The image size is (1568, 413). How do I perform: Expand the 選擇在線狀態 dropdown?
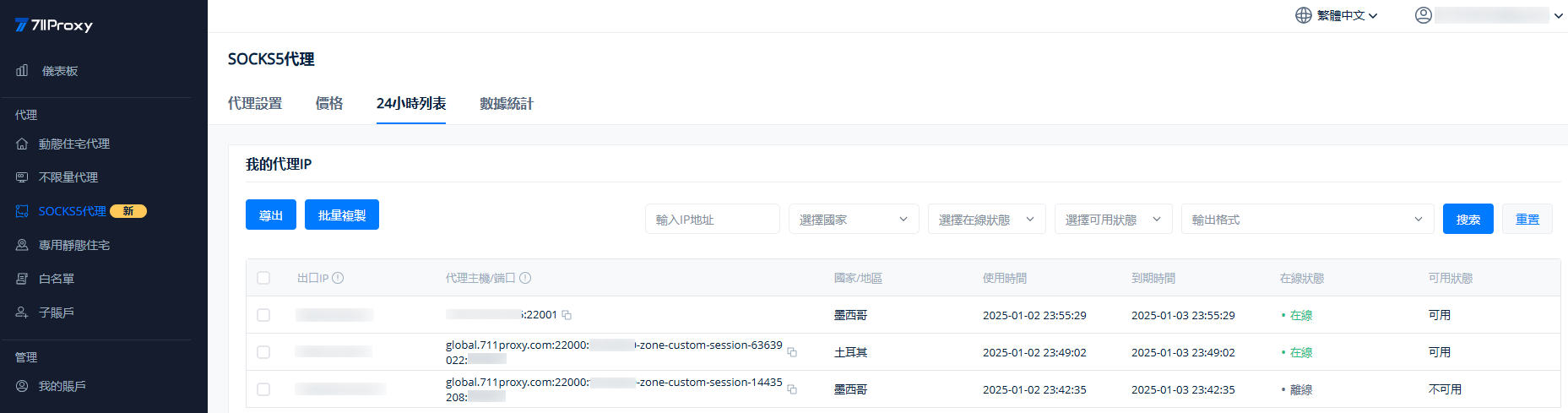pos(986,220)
